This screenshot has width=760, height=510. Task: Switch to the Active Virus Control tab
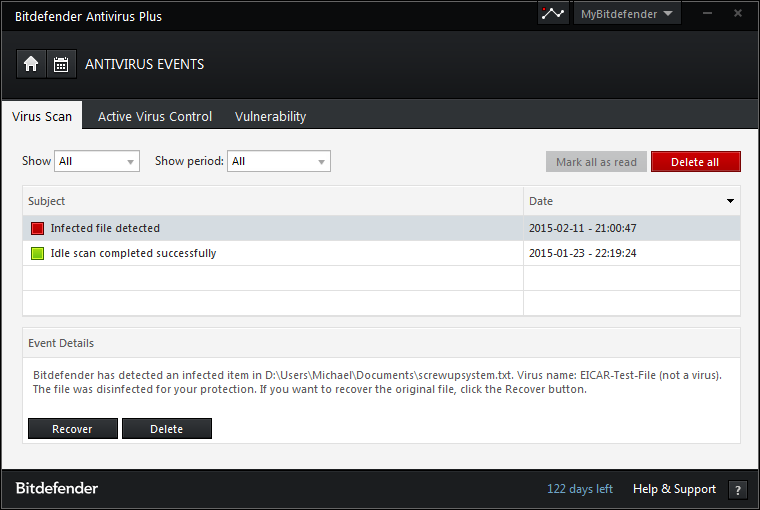155,116
